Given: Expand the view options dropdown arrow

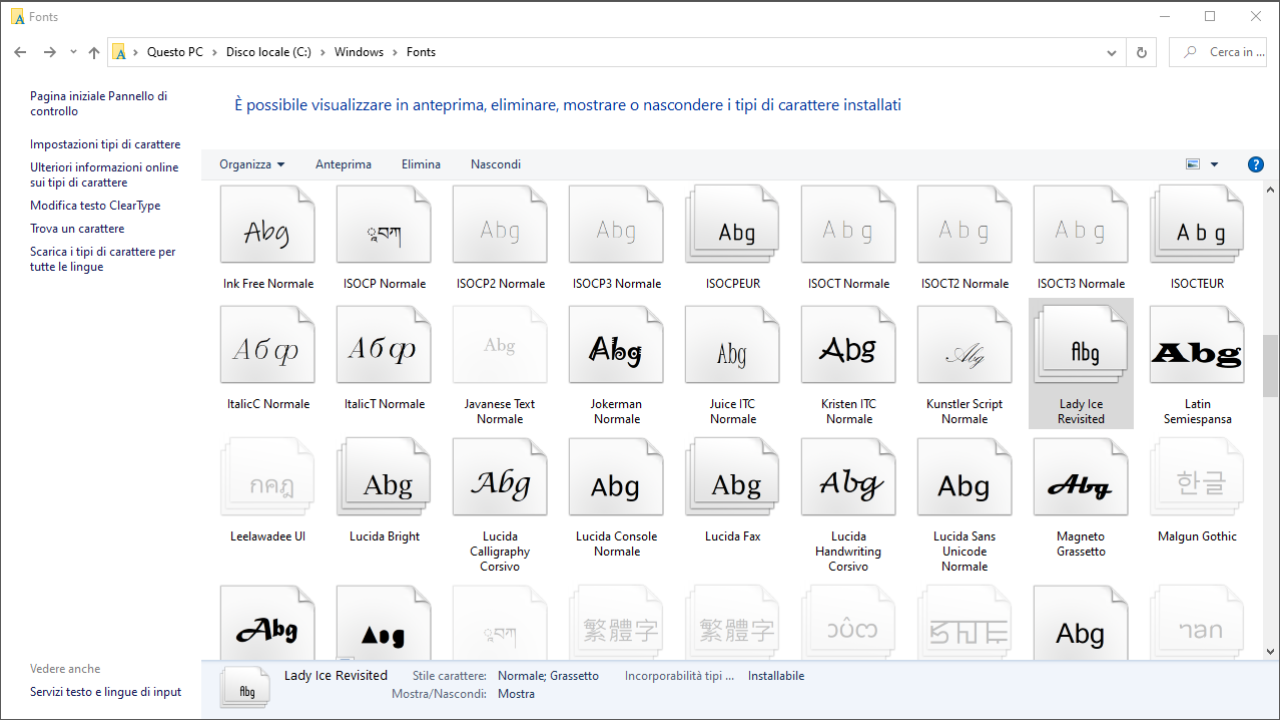Looking at the screenshot, I should [1215, 165].
